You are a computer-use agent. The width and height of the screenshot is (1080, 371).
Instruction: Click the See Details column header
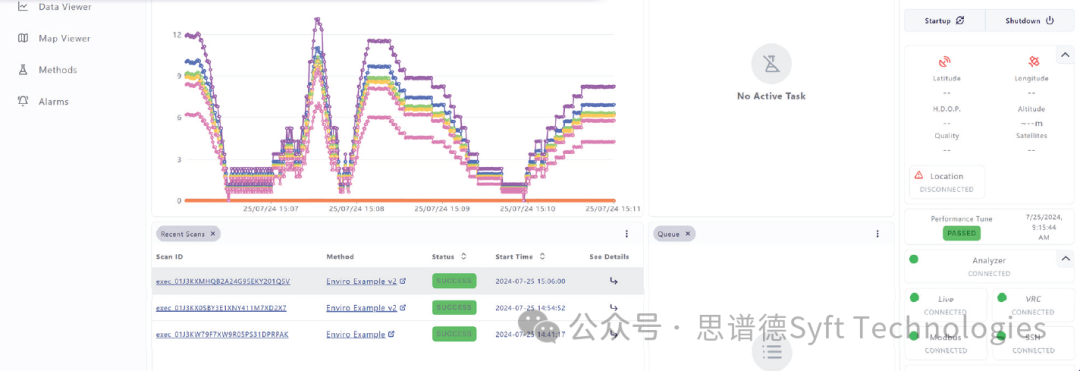pyautogui.click(x=609, y=257)
